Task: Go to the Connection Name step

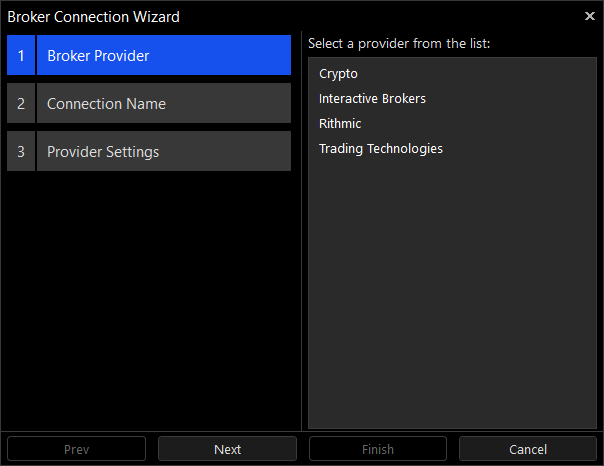Action: click(164, 103)
